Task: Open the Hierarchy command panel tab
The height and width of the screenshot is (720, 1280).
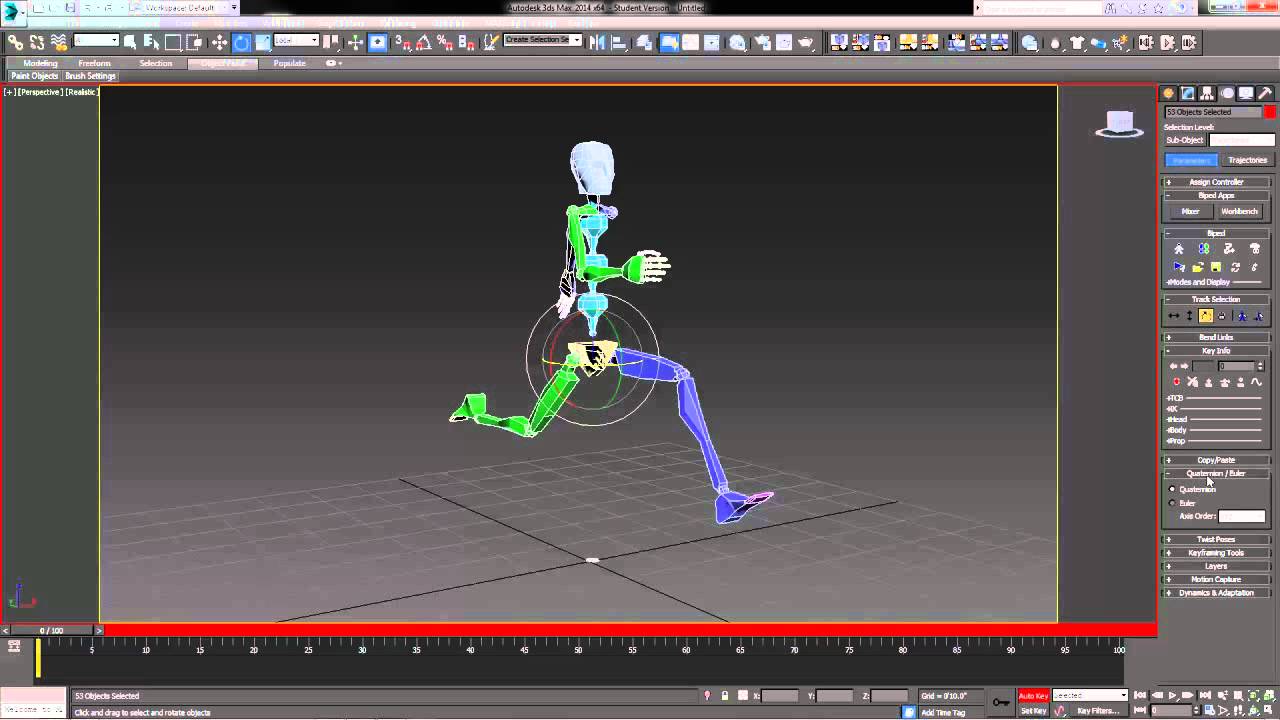Action: [1207, 93]
